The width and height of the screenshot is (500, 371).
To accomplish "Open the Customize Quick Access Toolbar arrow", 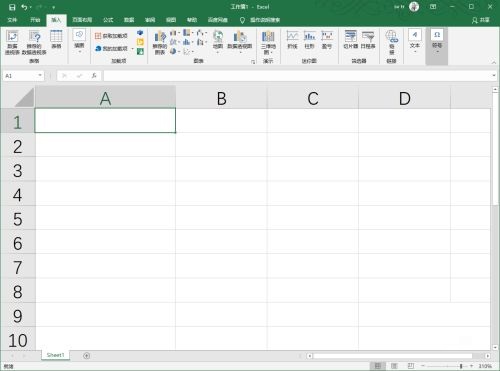I will click(53, 7).
